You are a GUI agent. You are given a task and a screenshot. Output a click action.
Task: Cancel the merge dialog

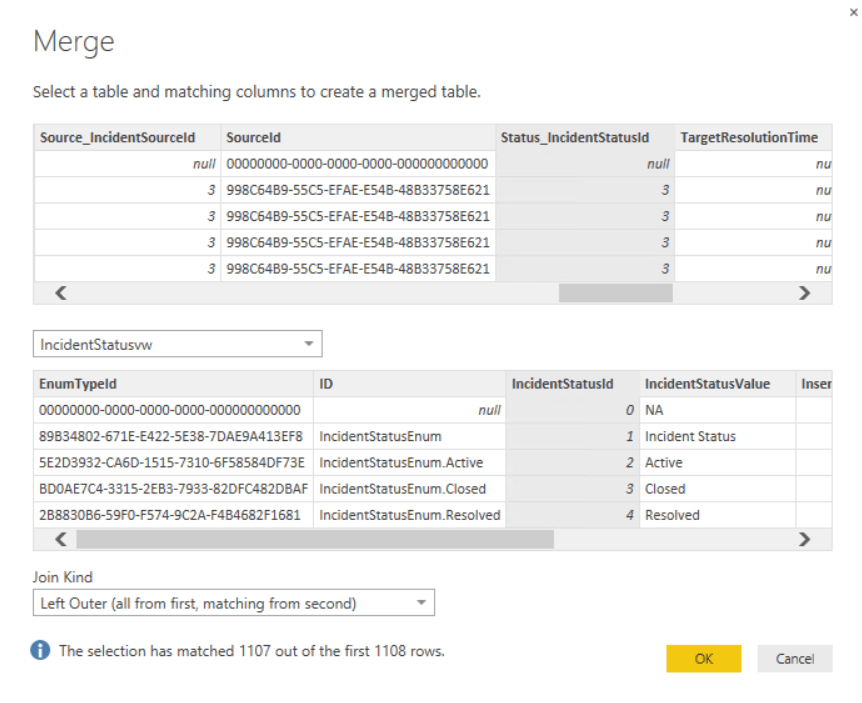coord(794,658)
